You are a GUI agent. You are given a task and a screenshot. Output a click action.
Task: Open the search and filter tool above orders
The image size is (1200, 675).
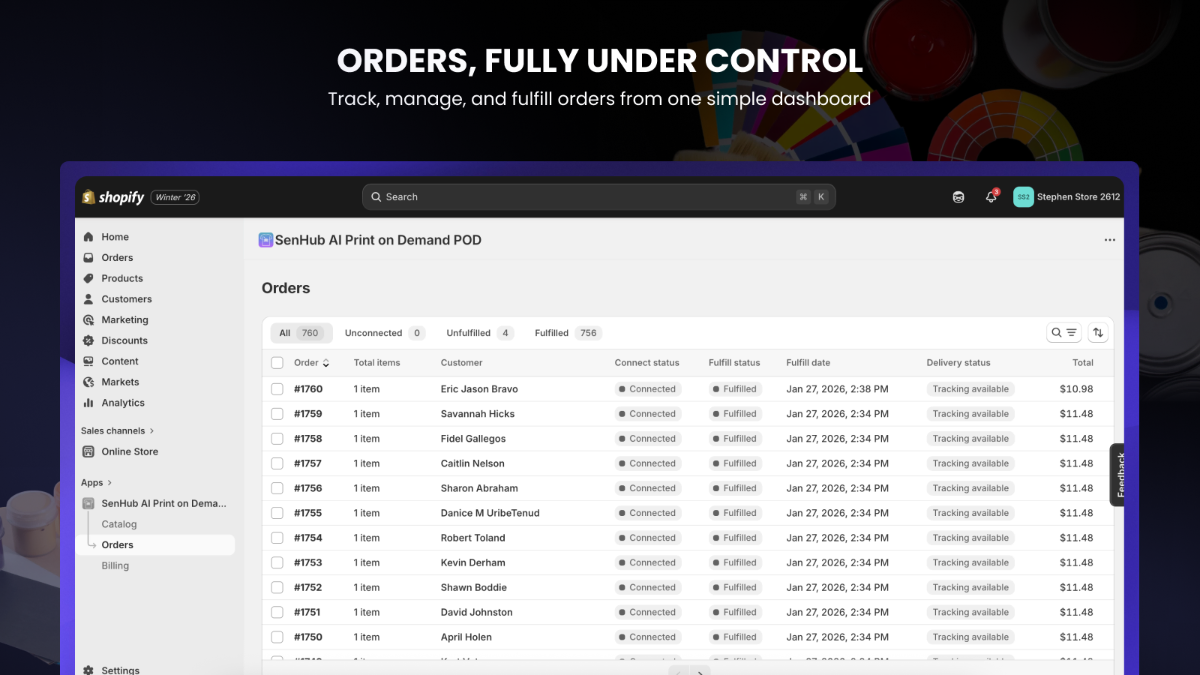click(1063, 332)
